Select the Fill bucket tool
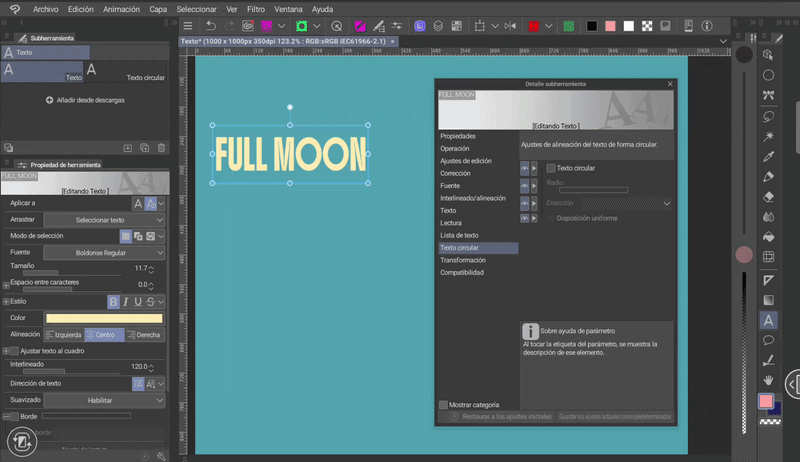The width and height of the screenshot is (800, 462). coord(768,237)
